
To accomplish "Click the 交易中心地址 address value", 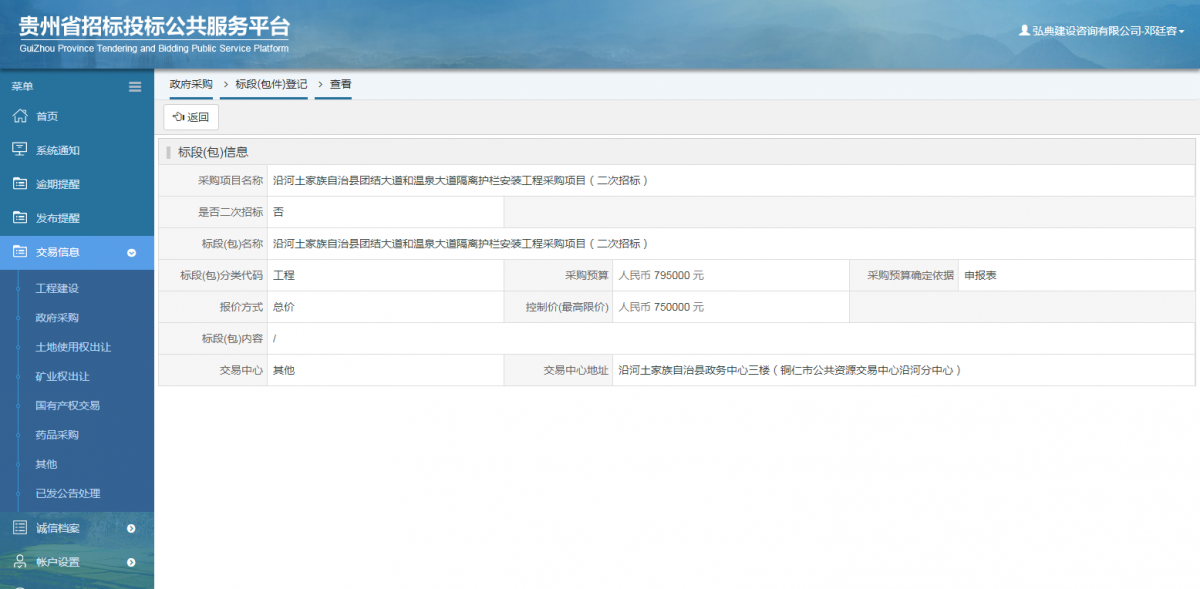I will pos(790,370).
